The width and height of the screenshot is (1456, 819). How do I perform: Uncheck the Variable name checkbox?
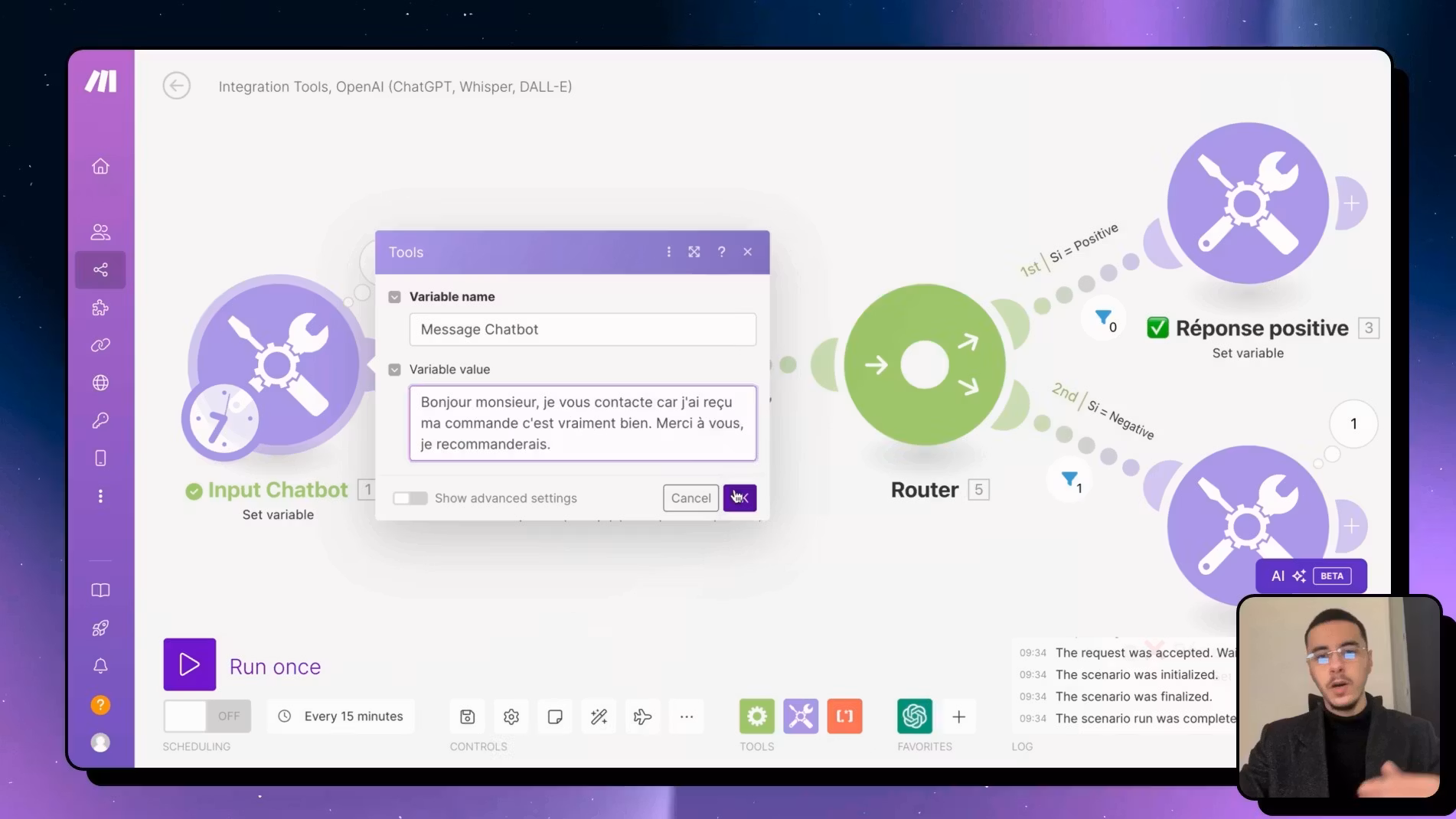pos(395,297)
